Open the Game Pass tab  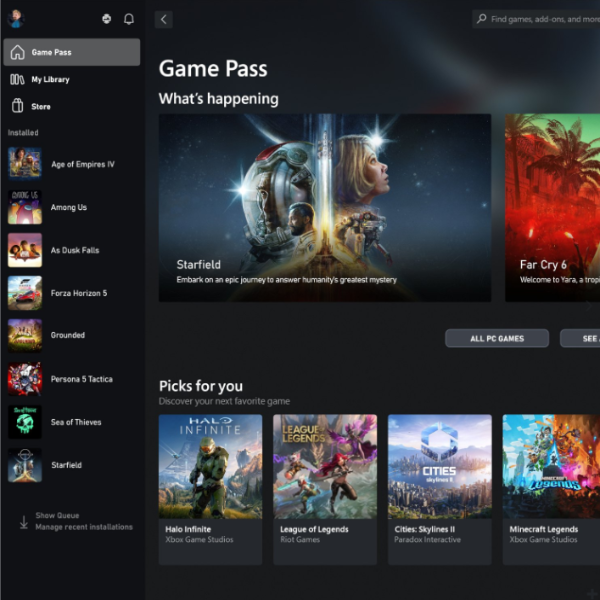click(71, 52)
